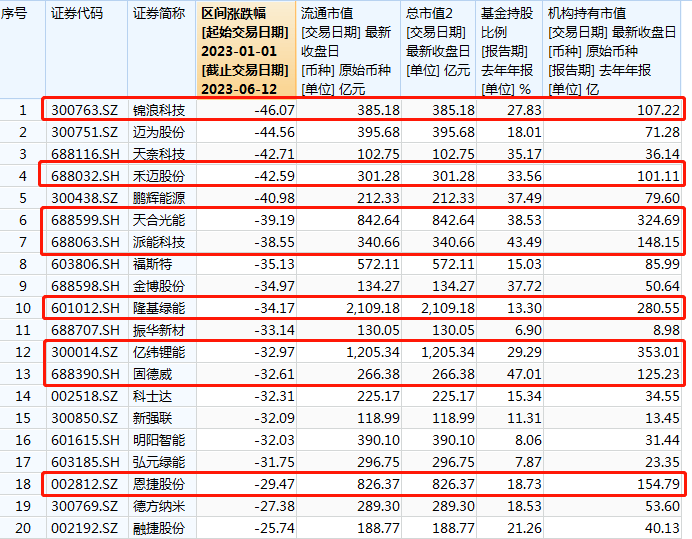This screenshot has width=692, height=539.
Task: Select stock name 新强联
Action: pyautogui.click(x=152, y=418)
